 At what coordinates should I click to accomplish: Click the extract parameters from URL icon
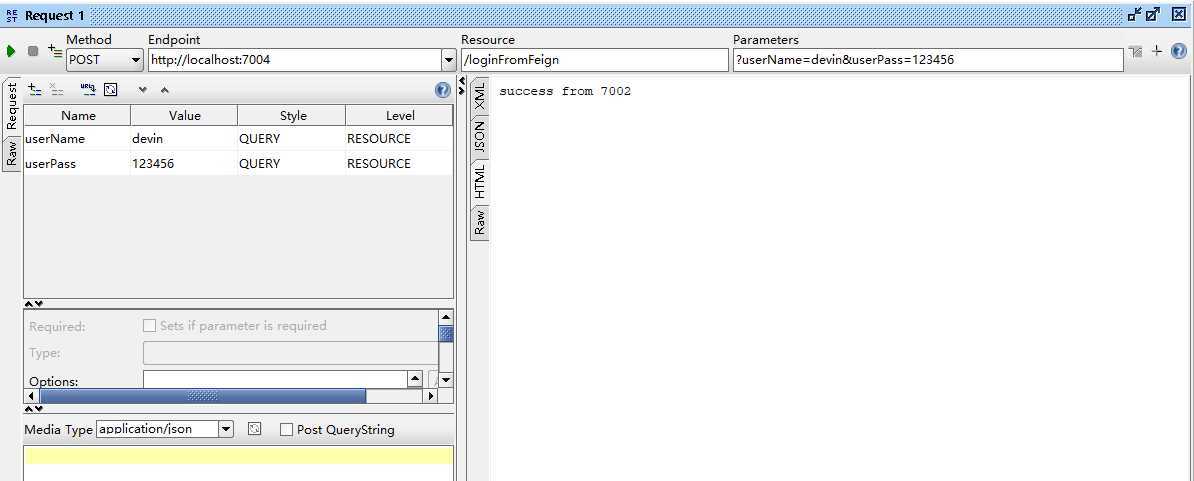coord(88,90)
